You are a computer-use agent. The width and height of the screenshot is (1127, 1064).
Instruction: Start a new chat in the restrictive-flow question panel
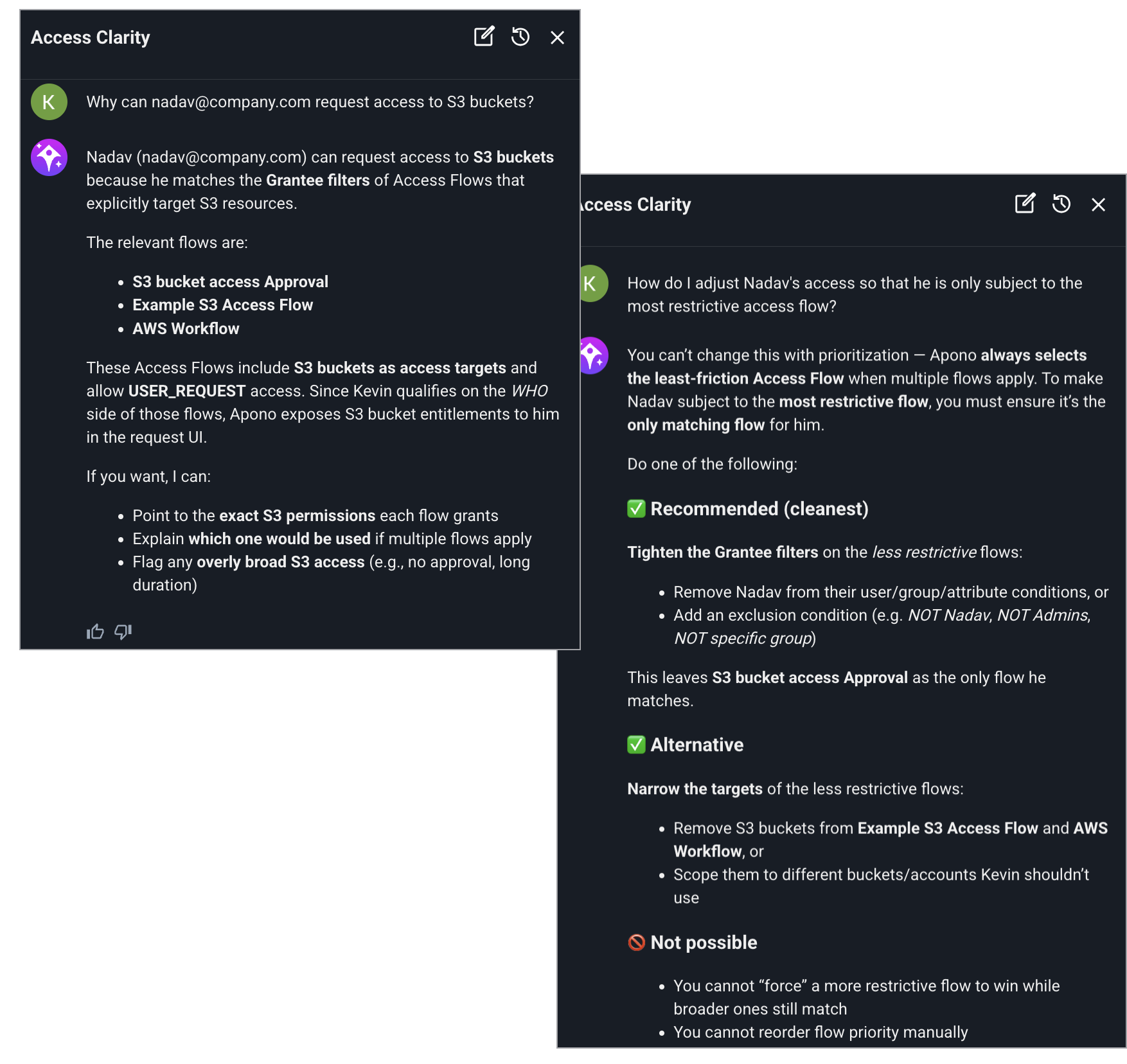[1025, 204]
